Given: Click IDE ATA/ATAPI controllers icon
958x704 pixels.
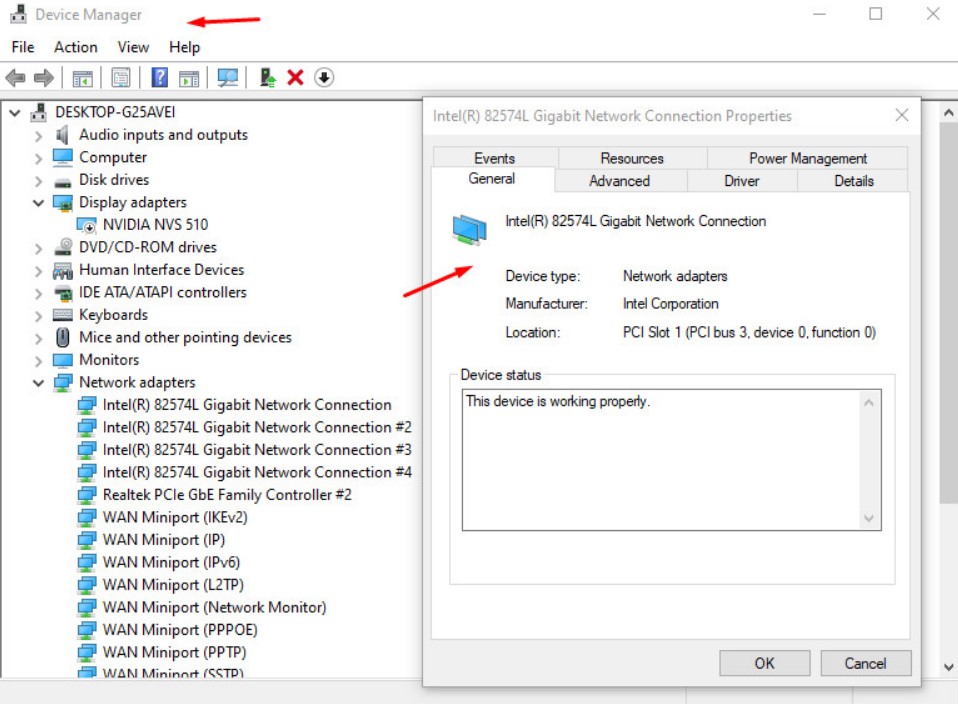Looking at the screenshot, I should click(62, 293).
